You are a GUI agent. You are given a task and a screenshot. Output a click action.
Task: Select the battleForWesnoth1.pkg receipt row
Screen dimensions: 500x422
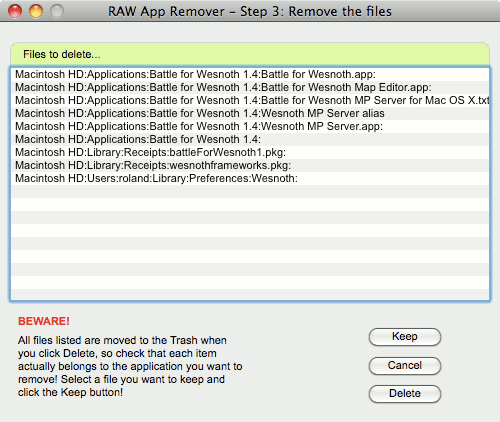[x=250, y=152]
